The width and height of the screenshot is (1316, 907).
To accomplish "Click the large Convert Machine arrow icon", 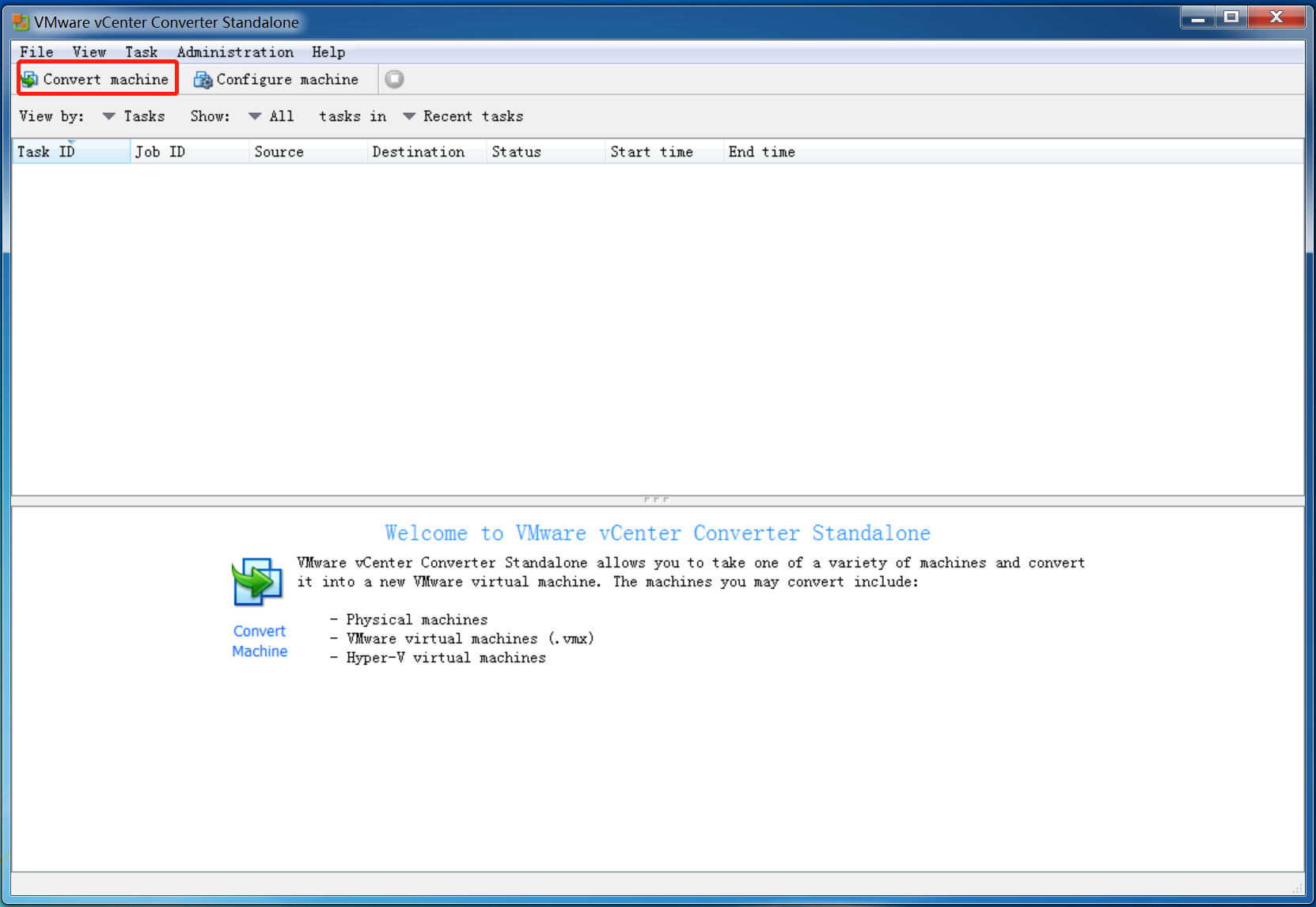I will click(x=257, y=582).
